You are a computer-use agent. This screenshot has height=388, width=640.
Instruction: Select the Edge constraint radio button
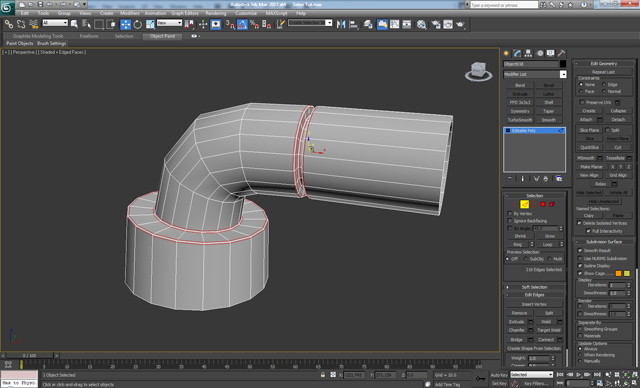604,84
